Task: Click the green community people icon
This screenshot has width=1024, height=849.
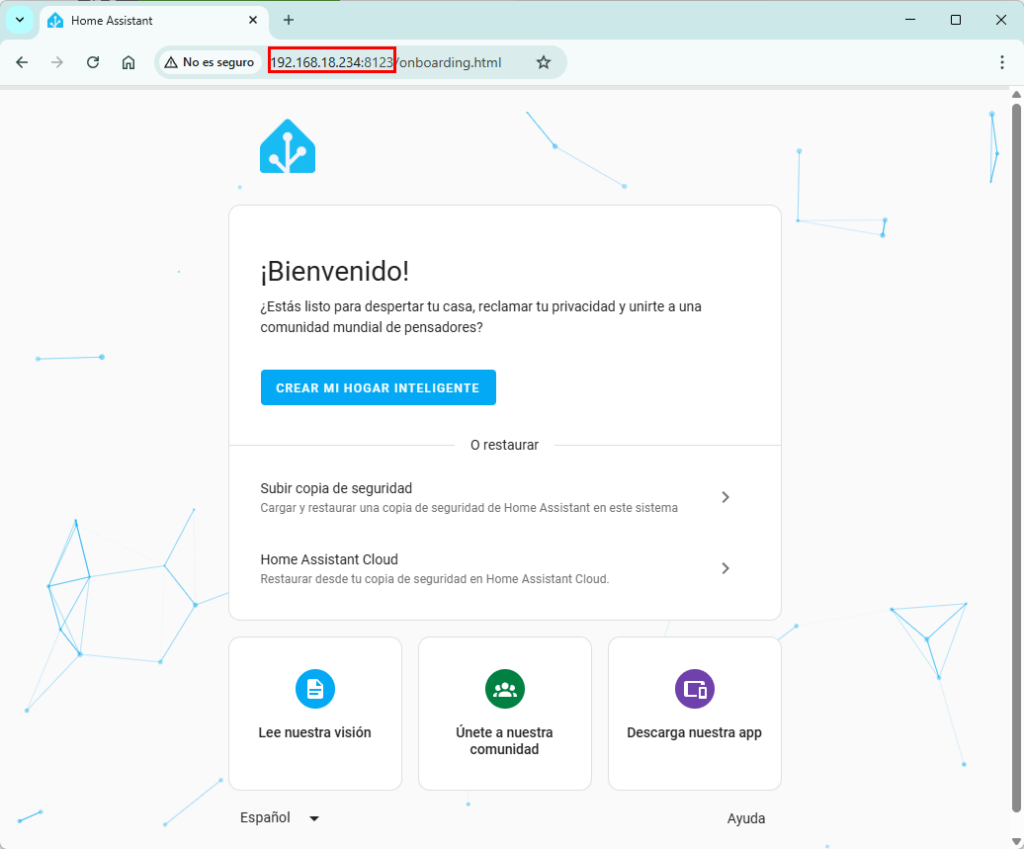Action: pos(505,689)
